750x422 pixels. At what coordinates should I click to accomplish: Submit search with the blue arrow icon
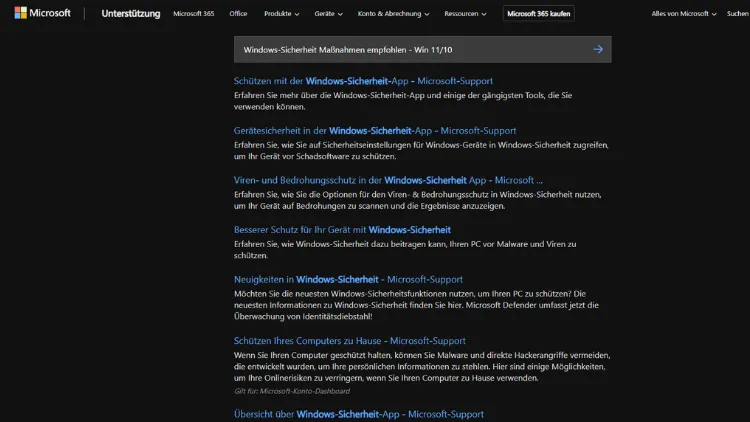tap(598, 49)
